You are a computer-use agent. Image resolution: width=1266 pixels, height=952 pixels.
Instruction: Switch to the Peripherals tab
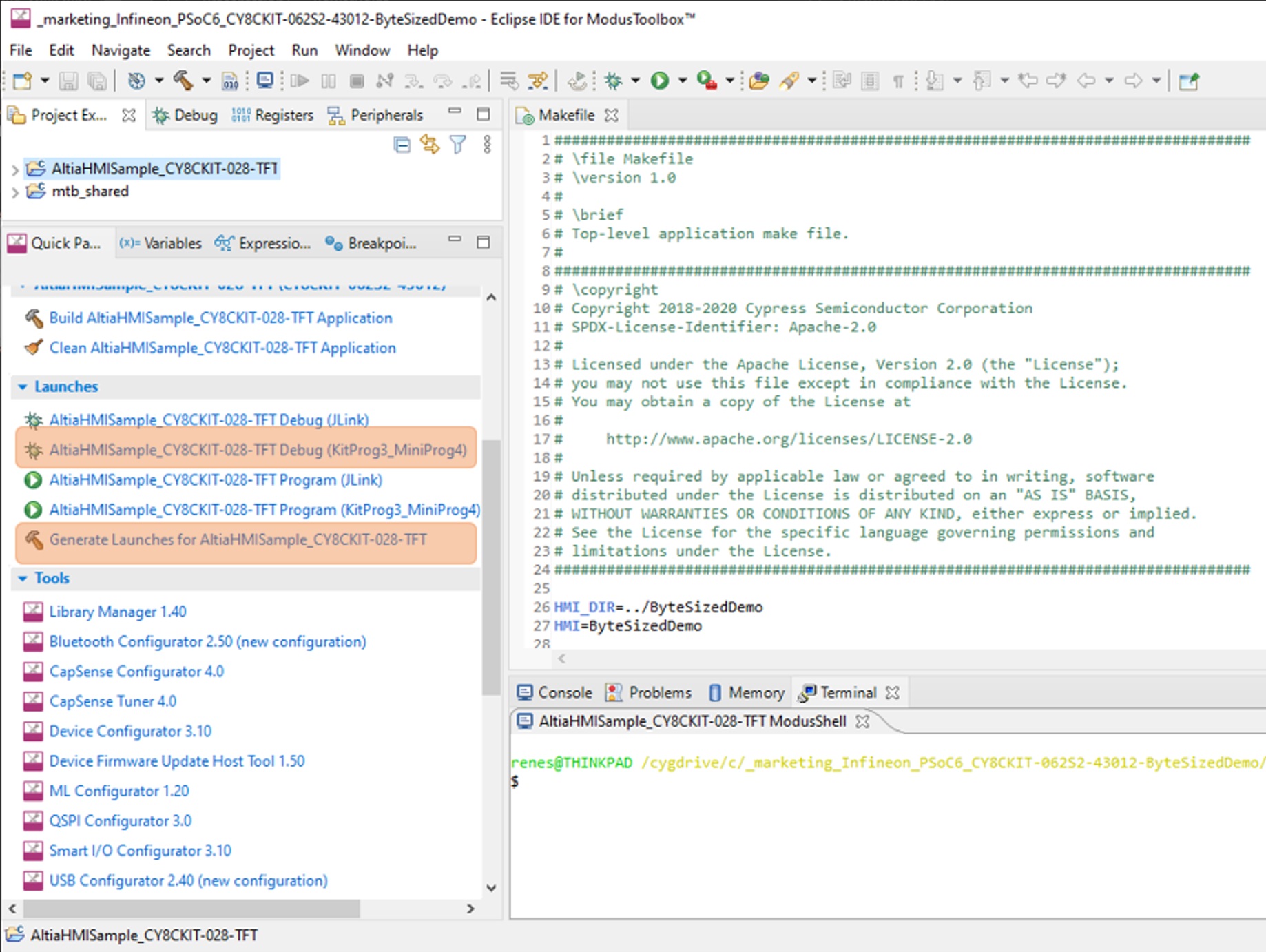pos(375,115)
